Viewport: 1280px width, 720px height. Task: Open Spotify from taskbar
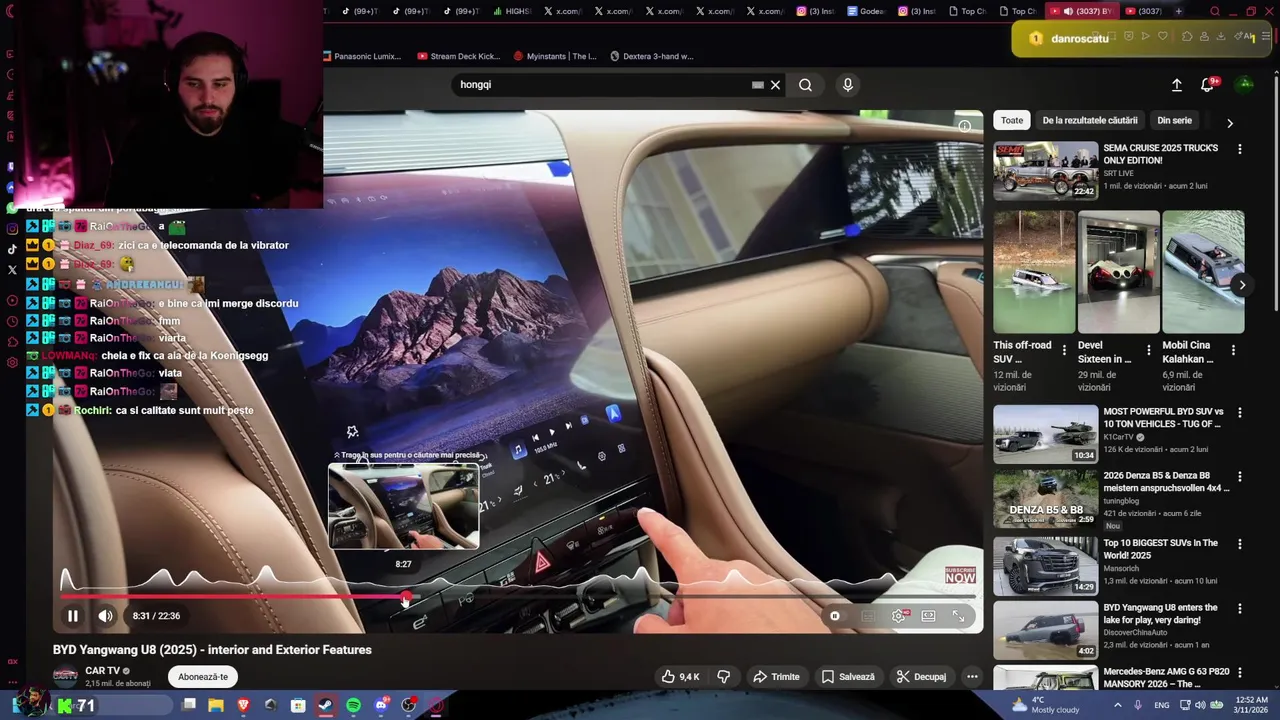click(353, 706)
